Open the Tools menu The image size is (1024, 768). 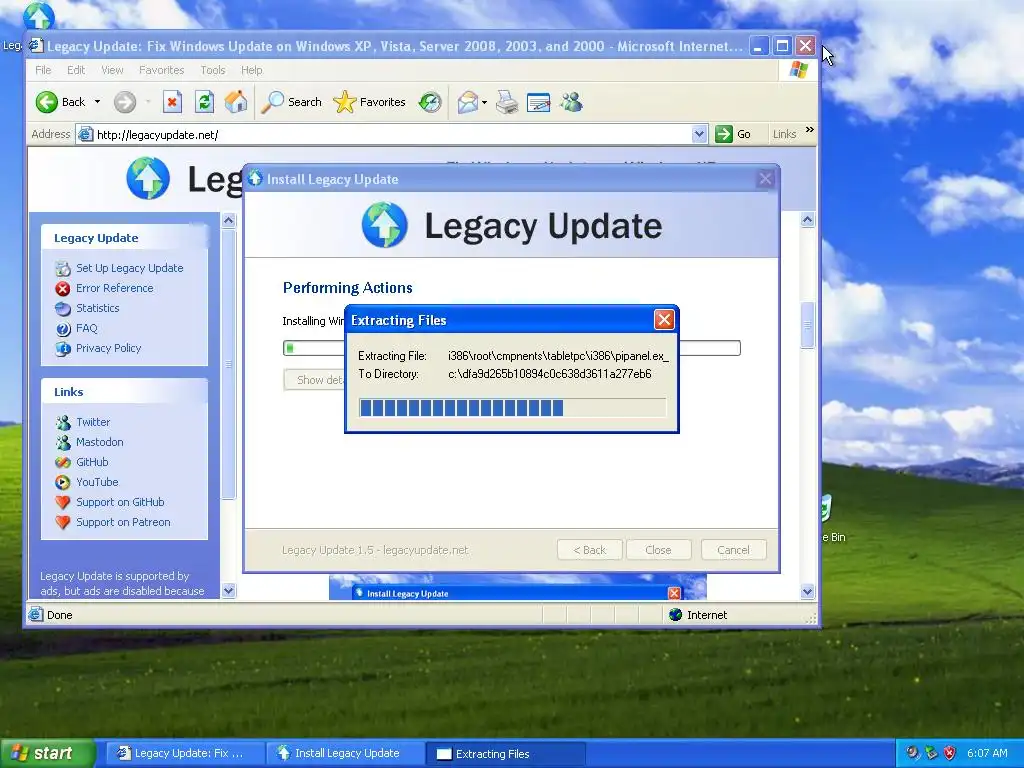click(212, 70)
